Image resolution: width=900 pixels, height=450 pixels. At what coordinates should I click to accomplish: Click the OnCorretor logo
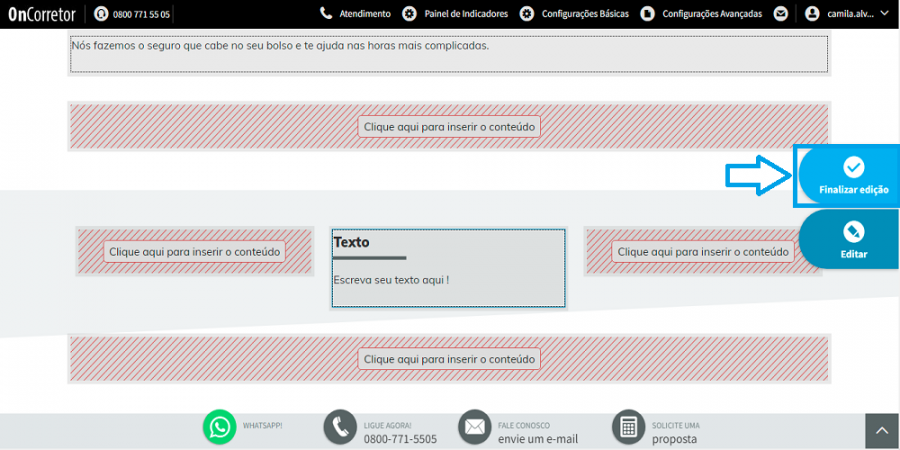coord(42,14)
